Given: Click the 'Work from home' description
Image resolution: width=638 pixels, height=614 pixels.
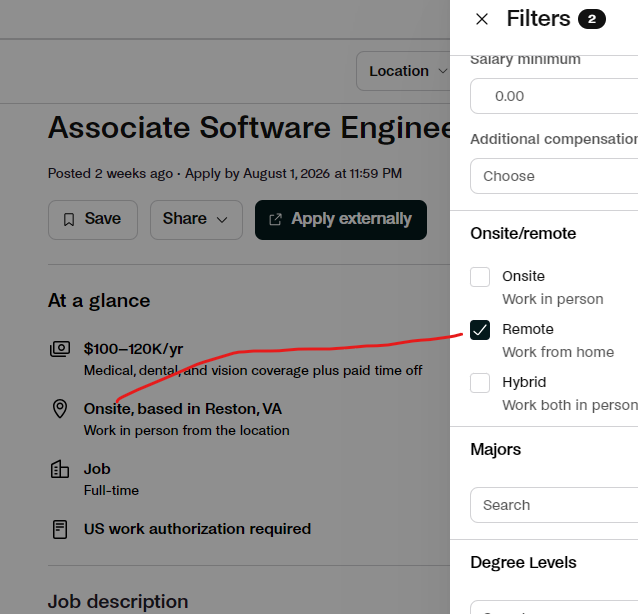Looking at the screenshot, I should (x=558, y=352).
